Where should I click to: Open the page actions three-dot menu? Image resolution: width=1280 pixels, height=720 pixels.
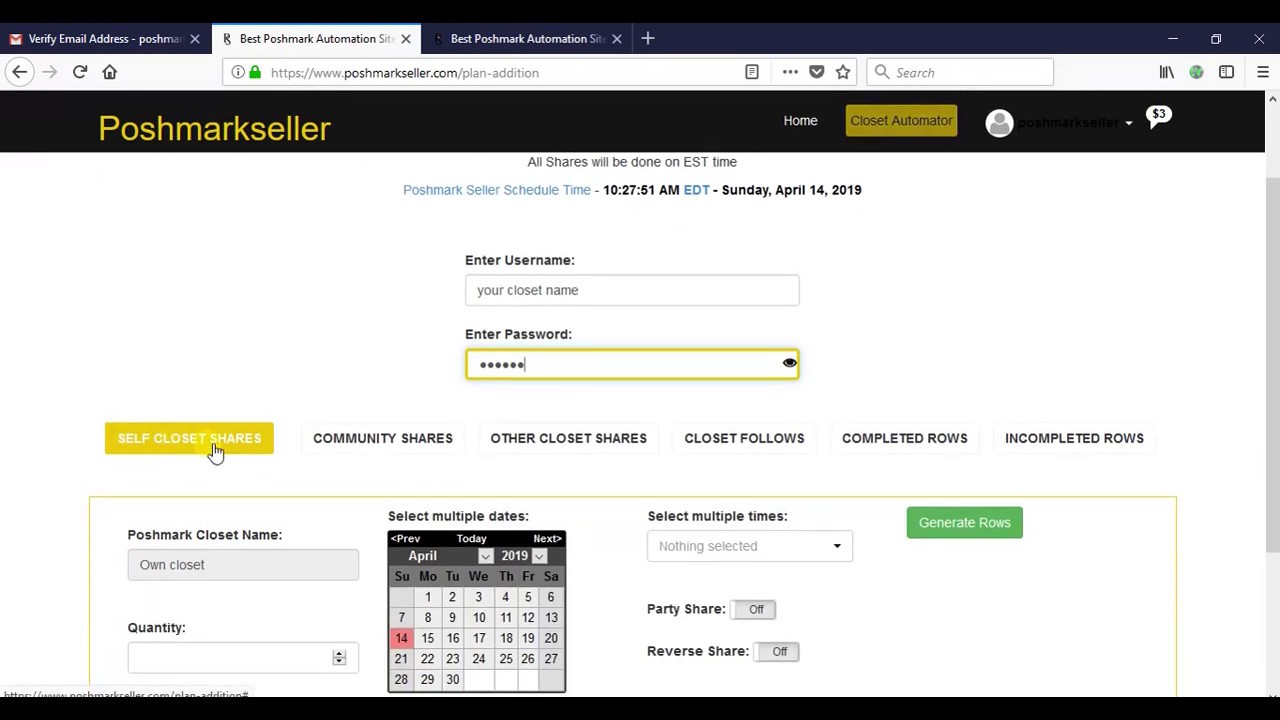tap(790, 72)
